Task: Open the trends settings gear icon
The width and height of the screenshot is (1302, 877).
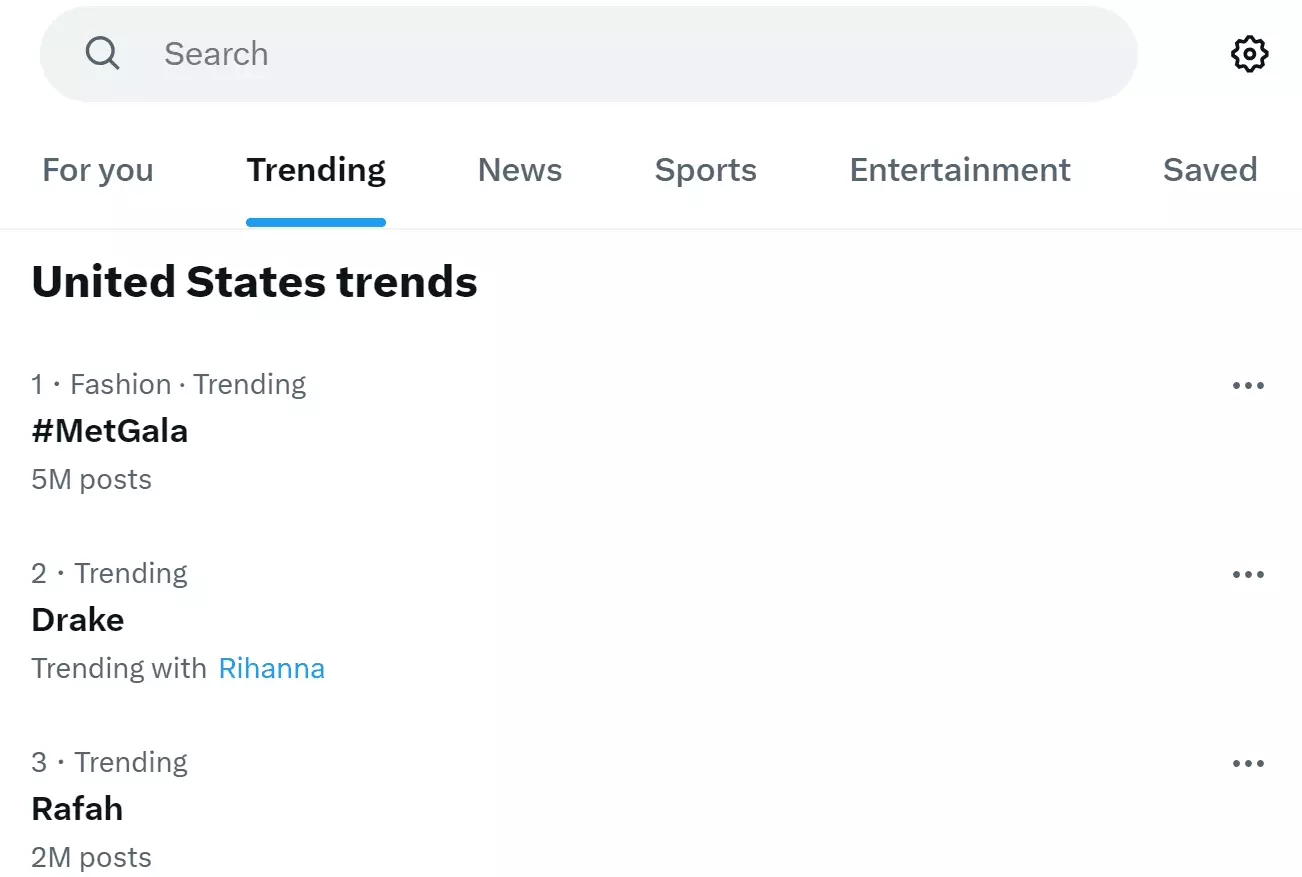Action: coord(1248,53)
